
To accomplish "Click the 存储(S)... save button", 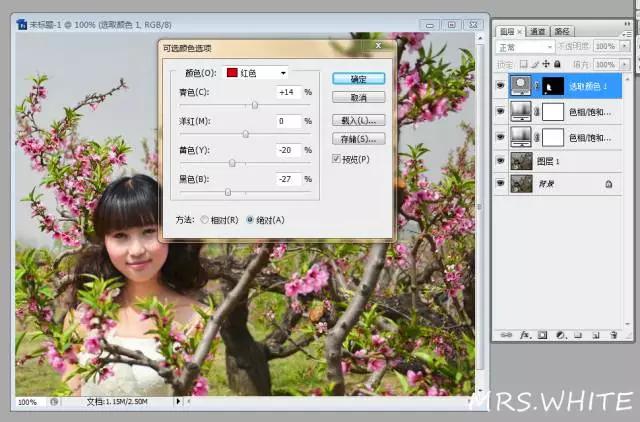I will click(358, 139).
